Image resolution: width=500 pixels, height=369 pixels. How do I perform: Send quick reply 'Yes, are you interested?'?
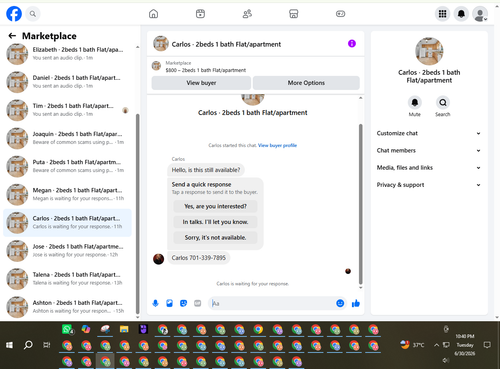coord(215,206)
